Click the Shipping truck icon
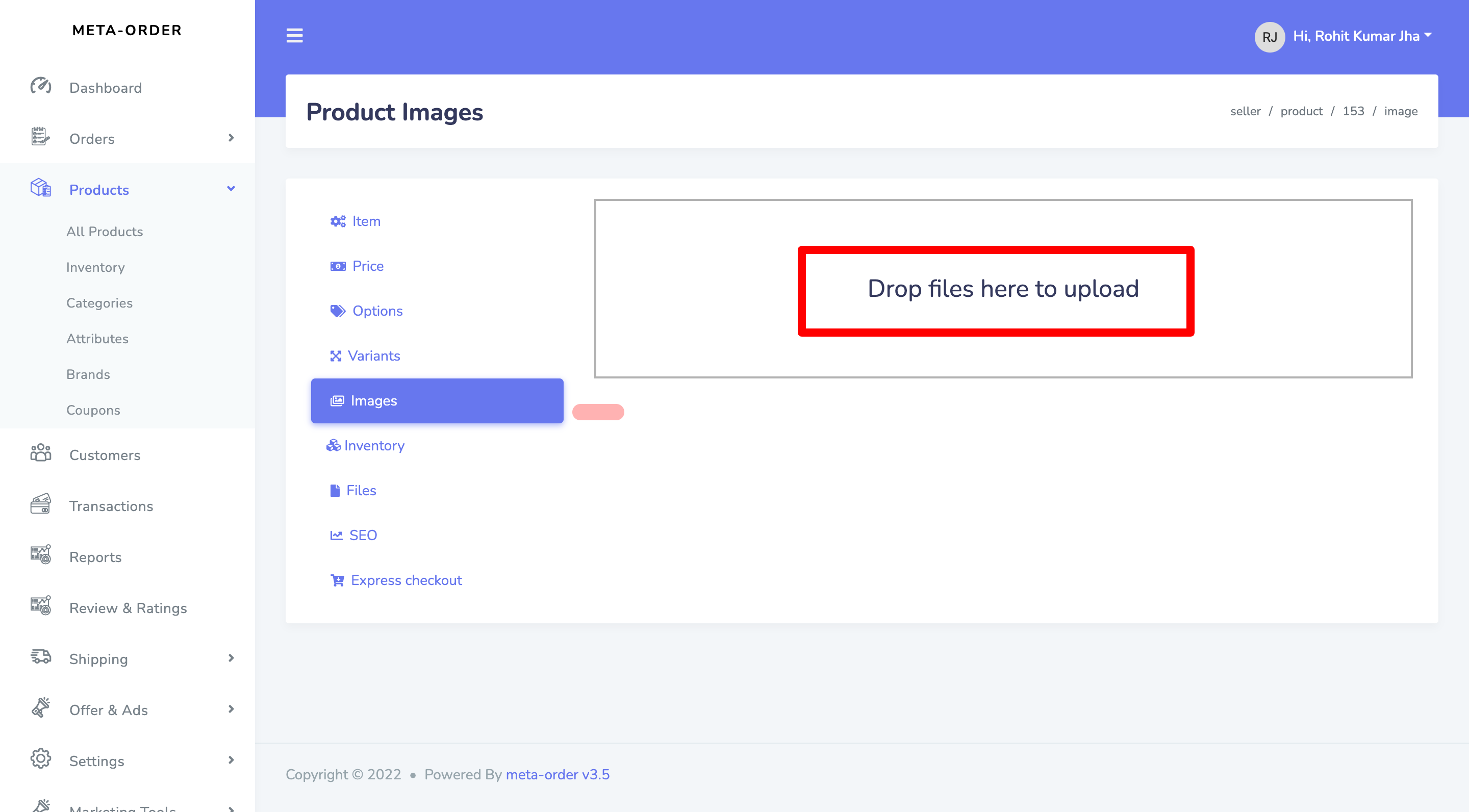 click(40, 657)
